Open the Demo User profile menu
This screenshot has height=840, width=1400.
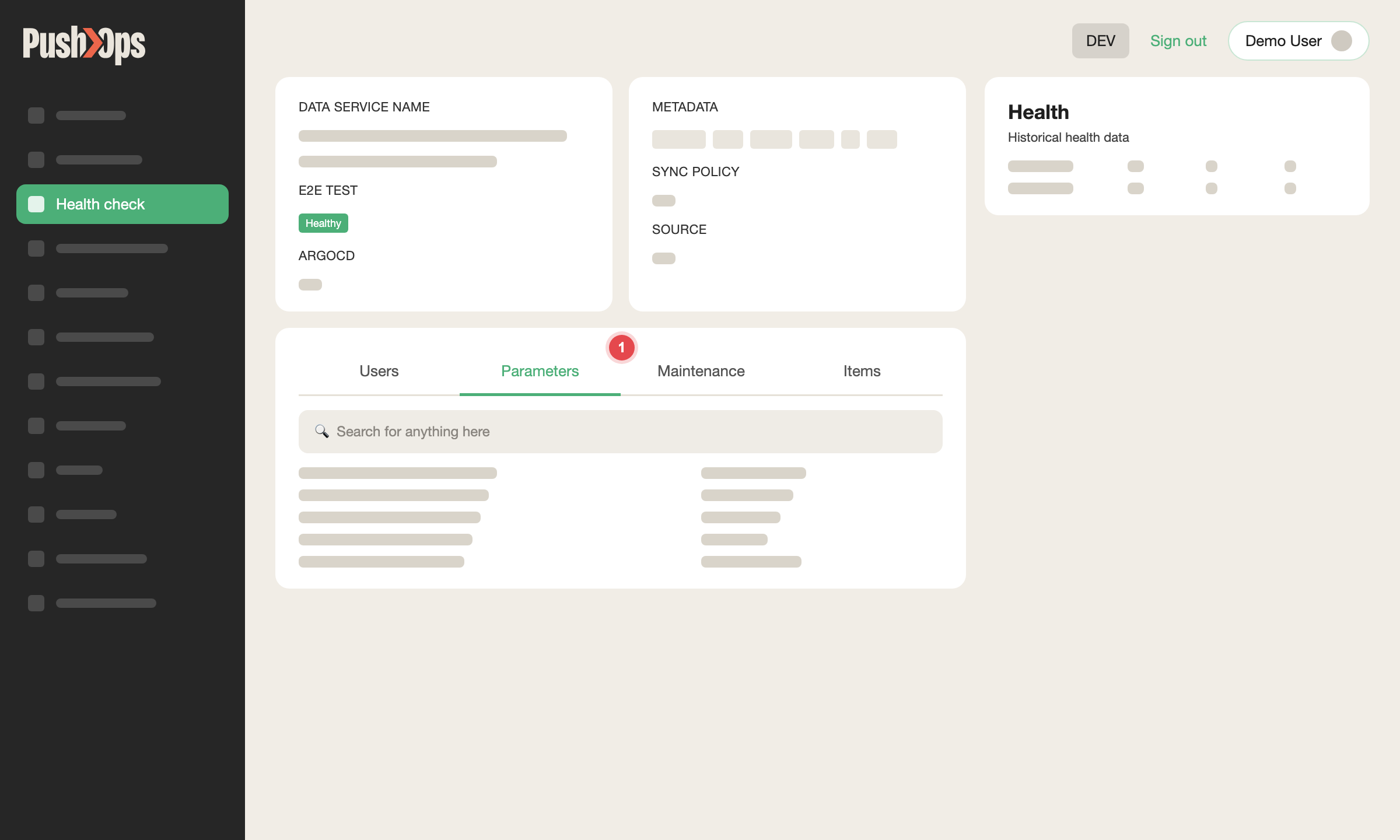pyautogui.click(x=1298, y=41)
